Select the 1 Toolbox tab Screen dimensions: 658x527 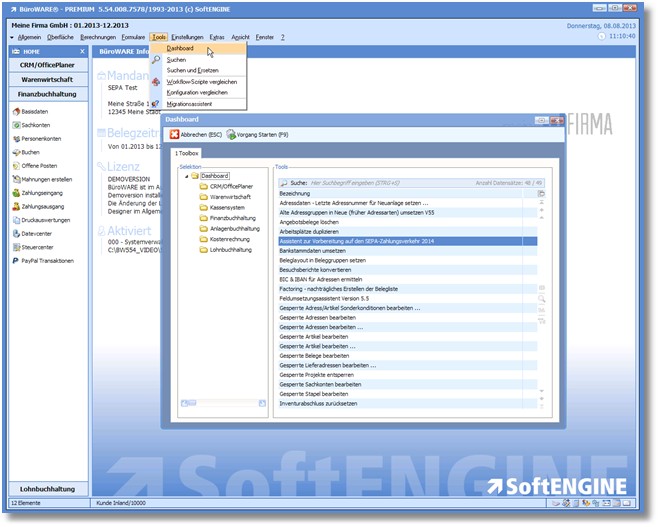pyautogui.click(x=186, y=153)
